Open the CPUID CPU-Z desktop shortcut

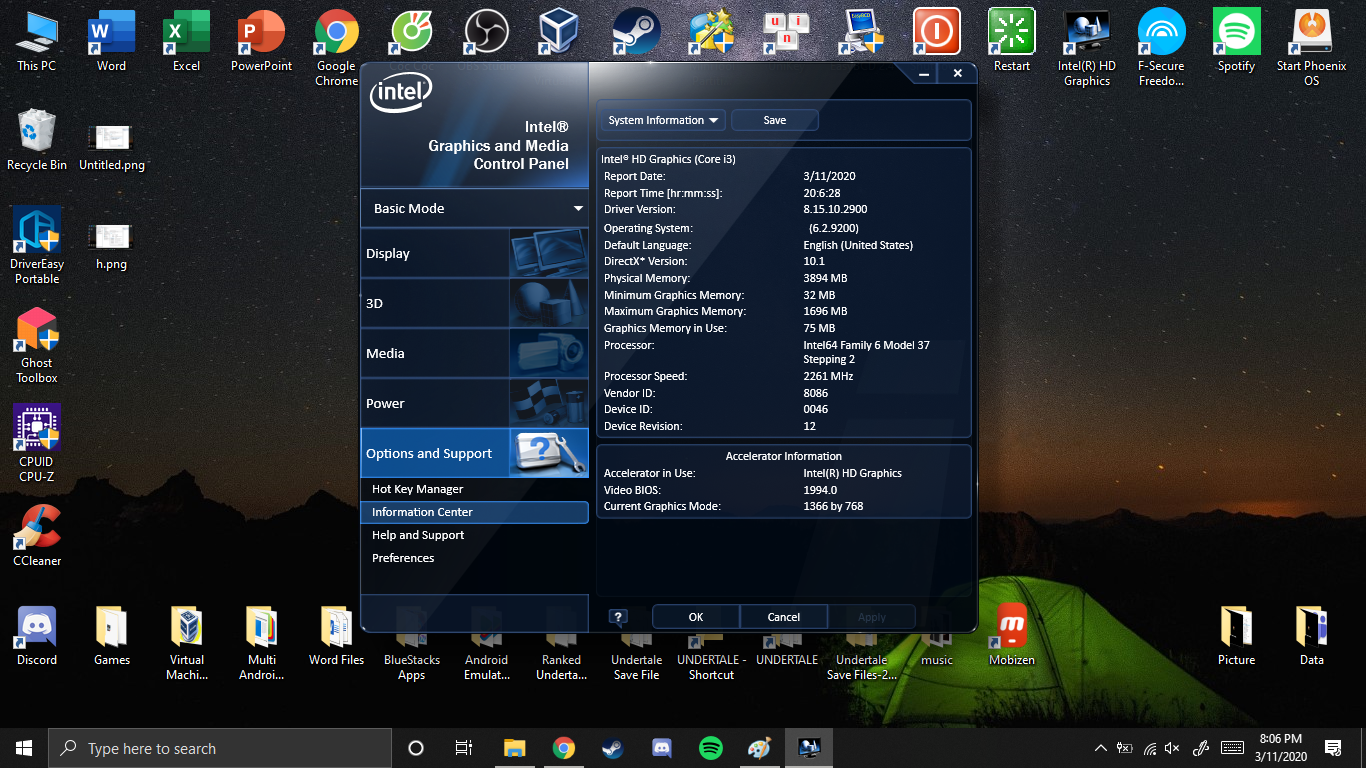tap(37, 443)
